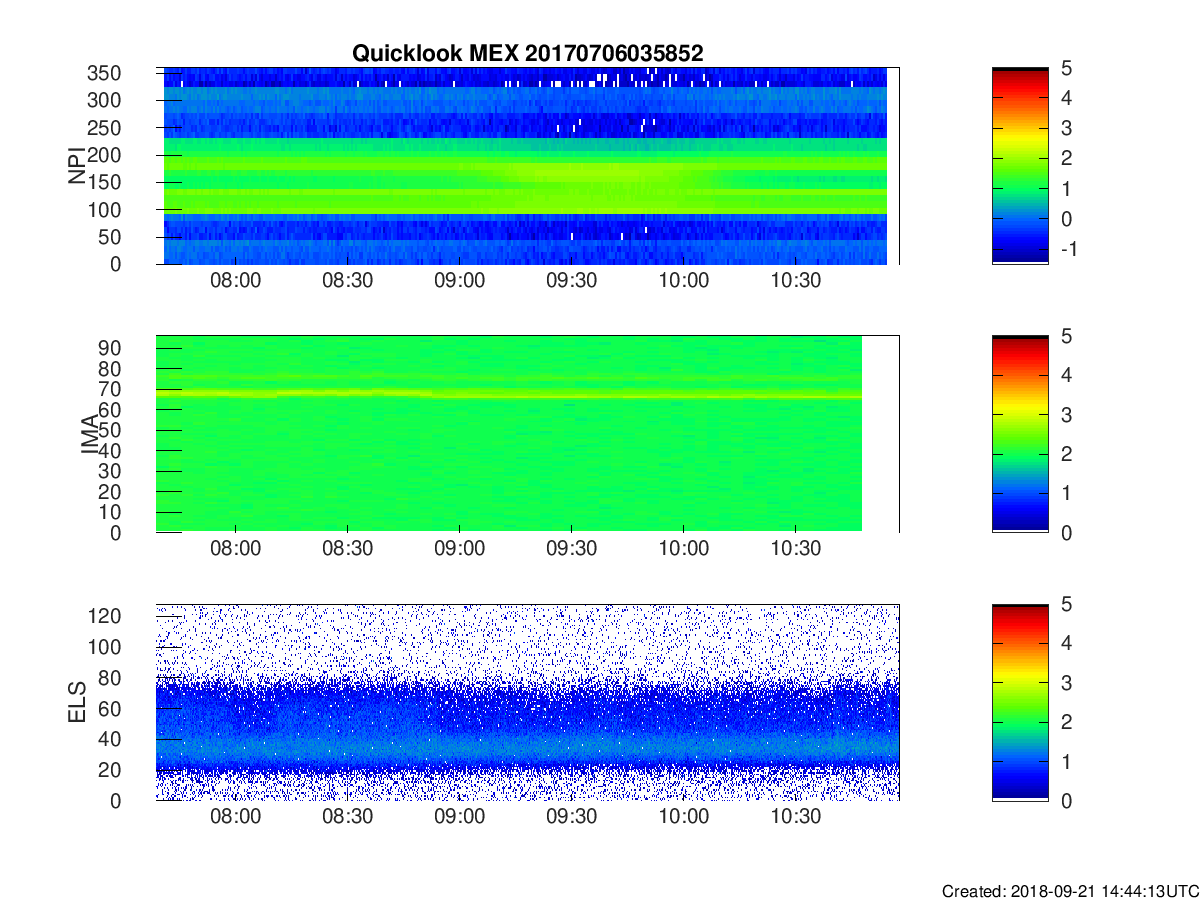Click the colorbar beside the ELS panel
This screenshot has width=1200, height=900.
coord(1020,702)
